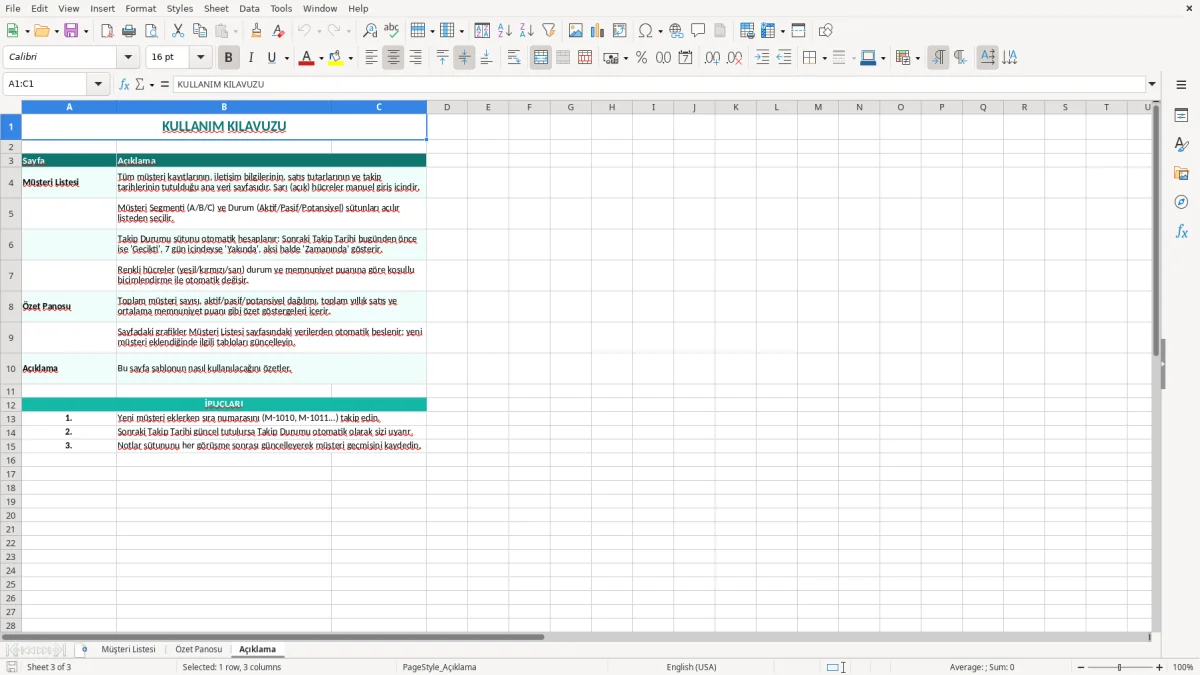Insert an image
The image size is (1200, 675).
click(x=576, y=31)
